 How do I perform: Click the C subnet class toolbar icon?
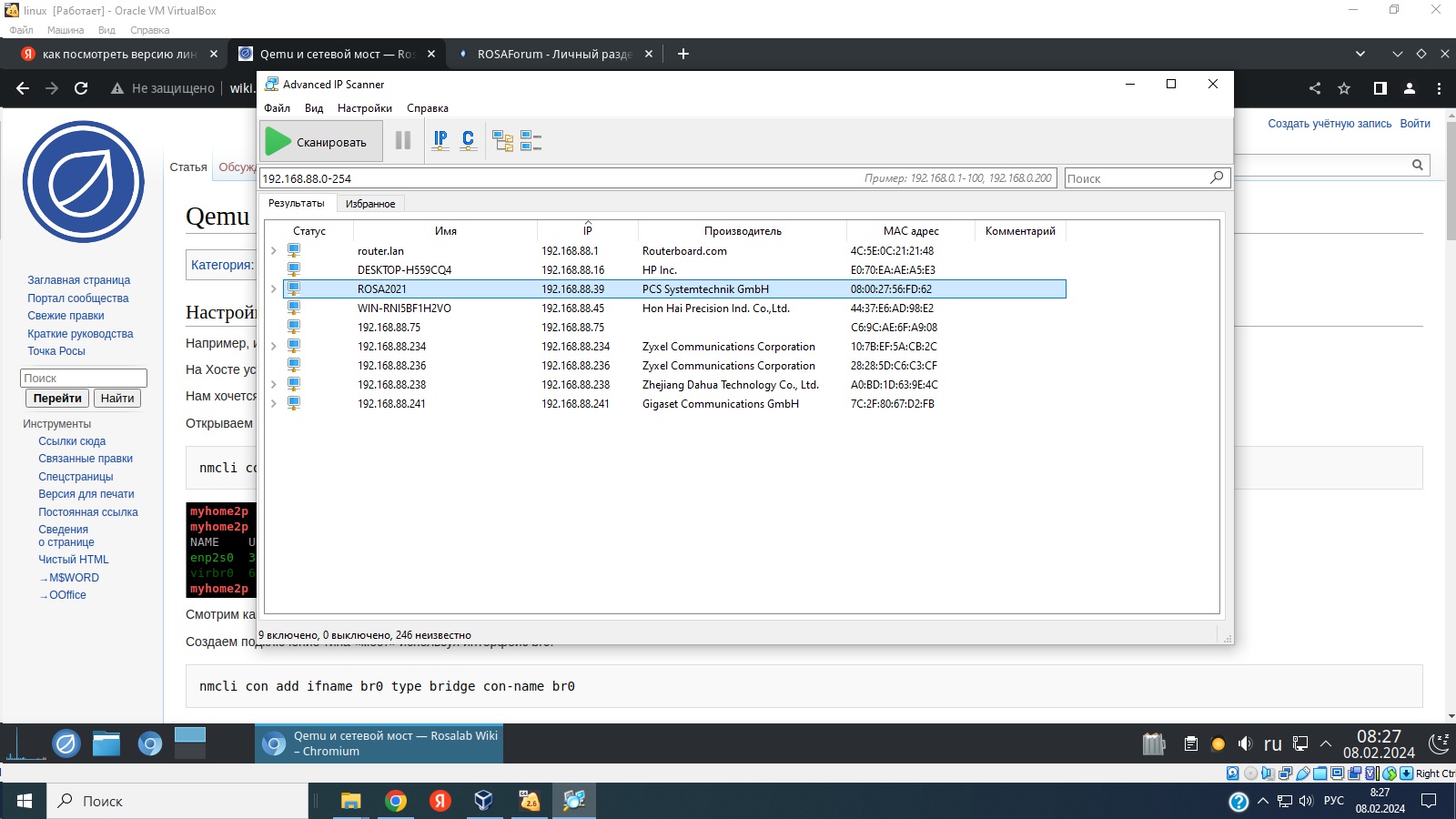[468, 140]
